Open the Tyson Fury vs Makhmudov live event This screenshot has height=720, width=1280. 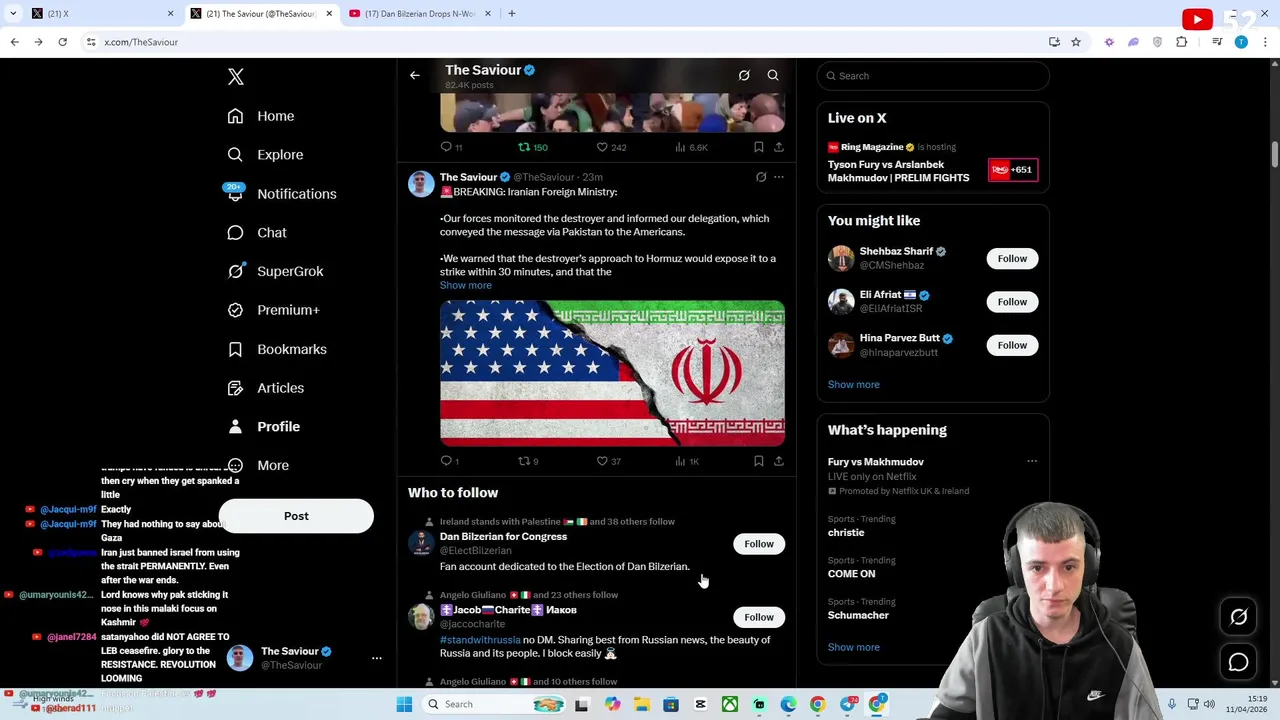click(x=933, y=164)
